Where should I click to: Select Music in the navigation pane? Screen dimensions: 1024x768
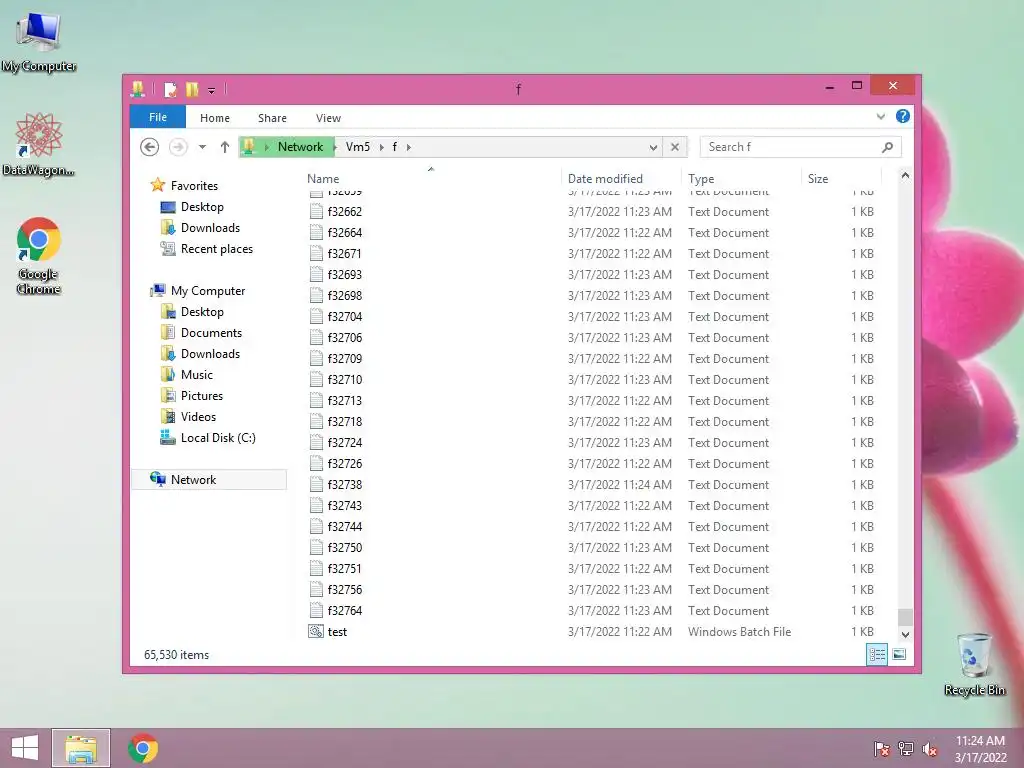(x=197, y=375)
